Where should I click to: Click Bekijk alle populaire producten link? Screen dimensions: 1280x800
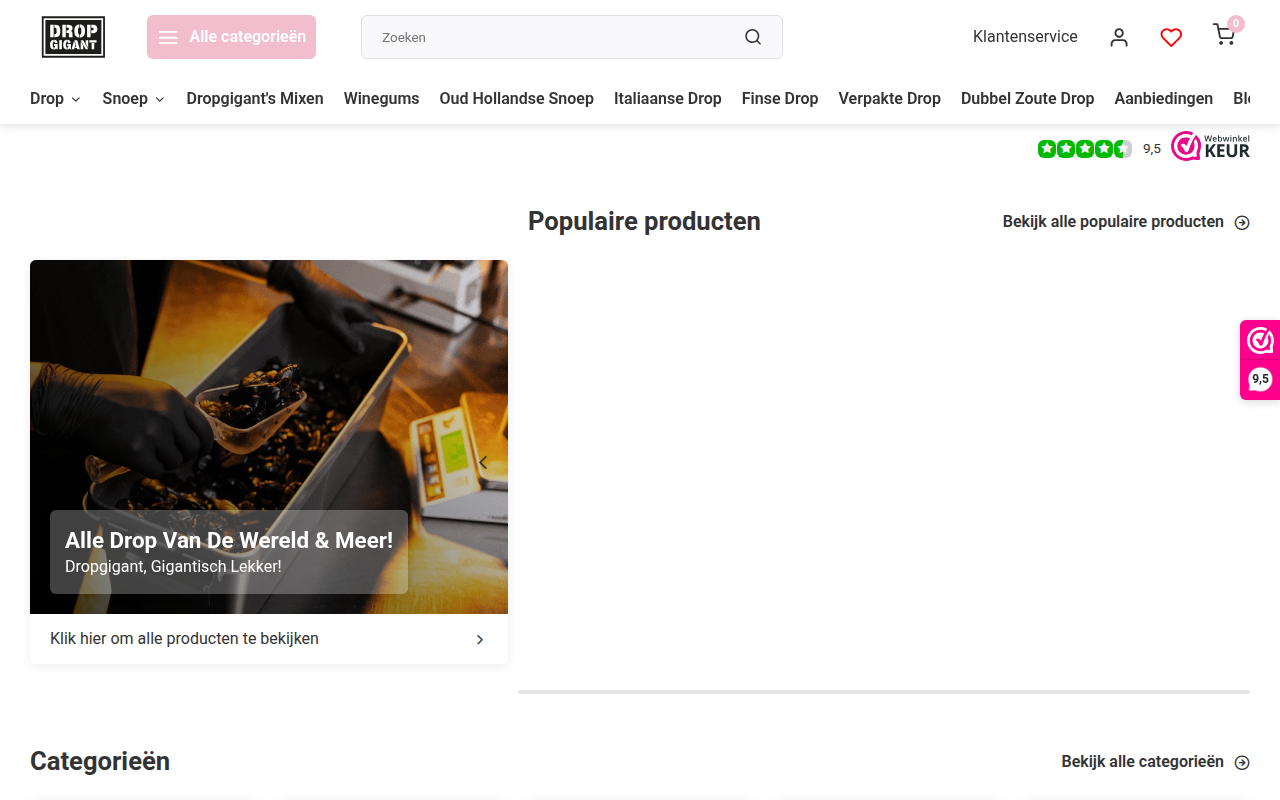1113,222
